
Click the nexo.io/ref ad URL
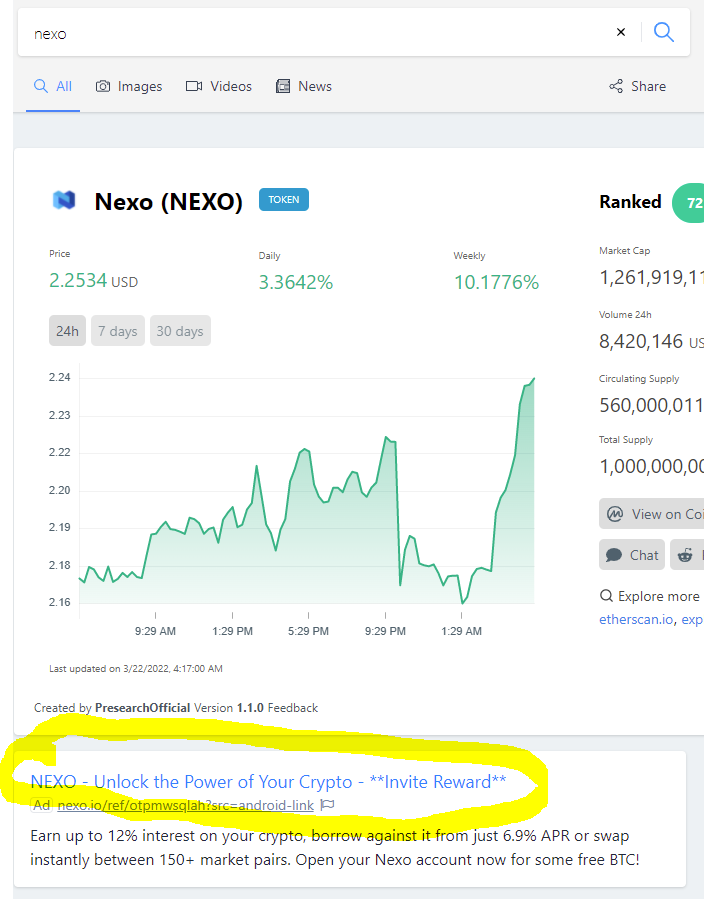tap(186, 806)
